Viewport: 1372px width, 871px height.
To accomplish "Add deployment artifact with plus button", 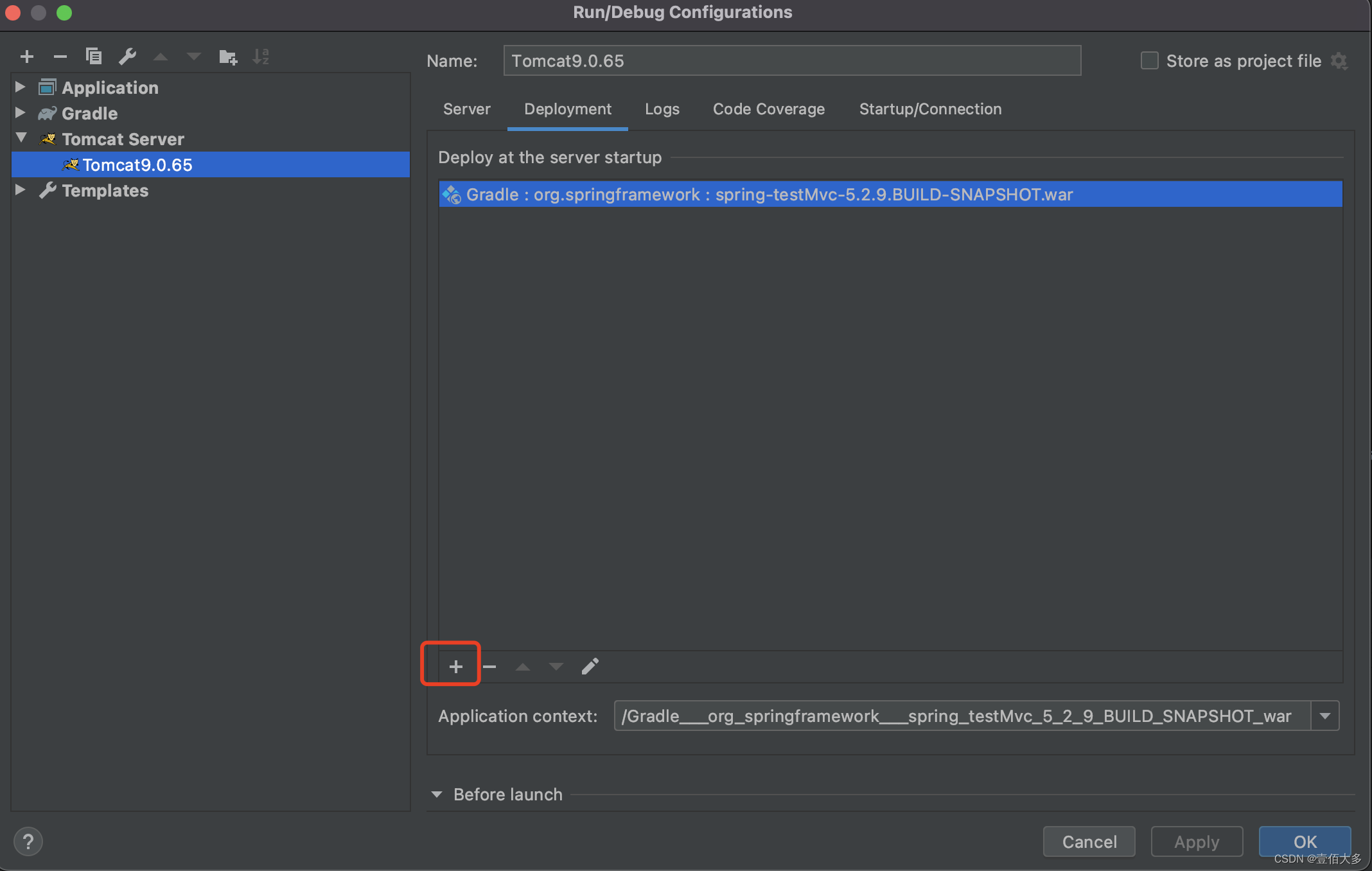I will [x=455, y=667].
